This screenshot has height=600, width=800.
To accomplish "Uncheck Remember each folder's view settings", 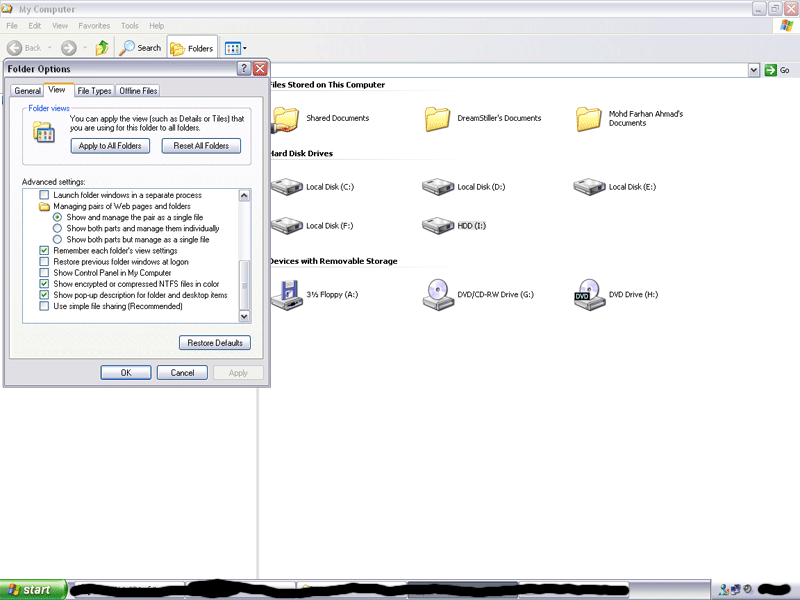I will [x=44, y=251].
